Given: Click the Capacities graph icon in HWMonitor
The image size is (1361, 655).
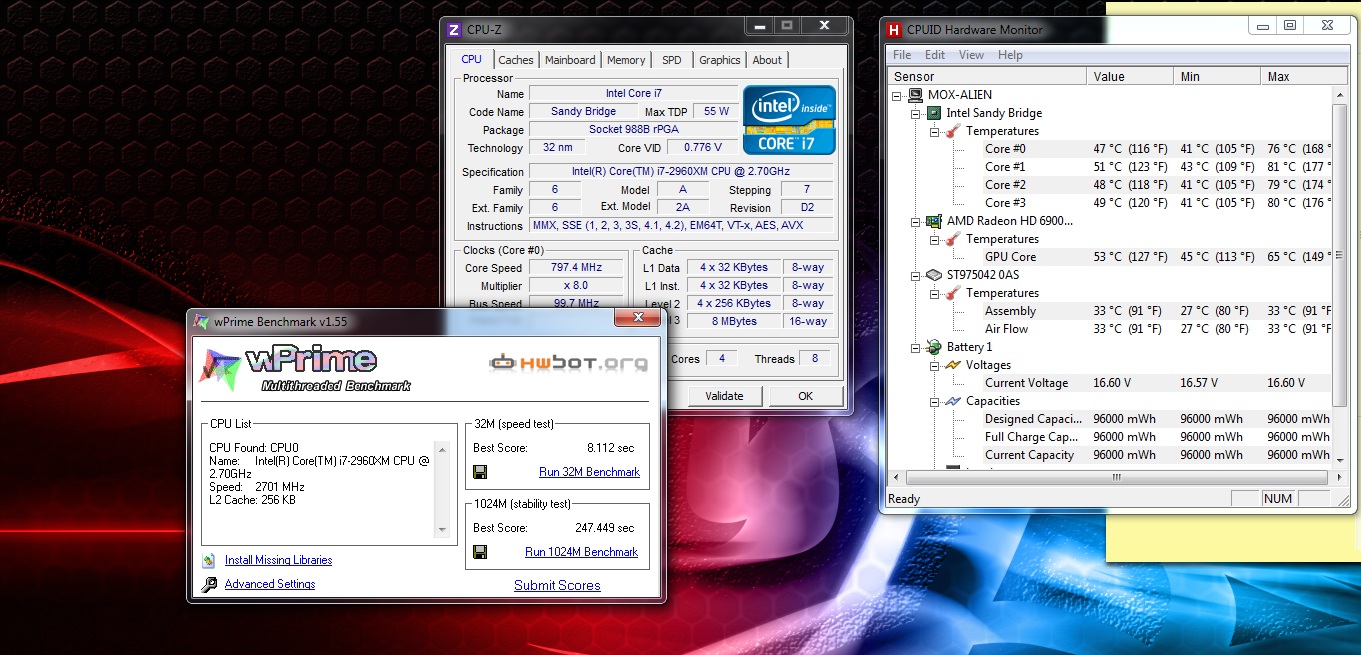Looking at the screenshot, I should point(953,401).
